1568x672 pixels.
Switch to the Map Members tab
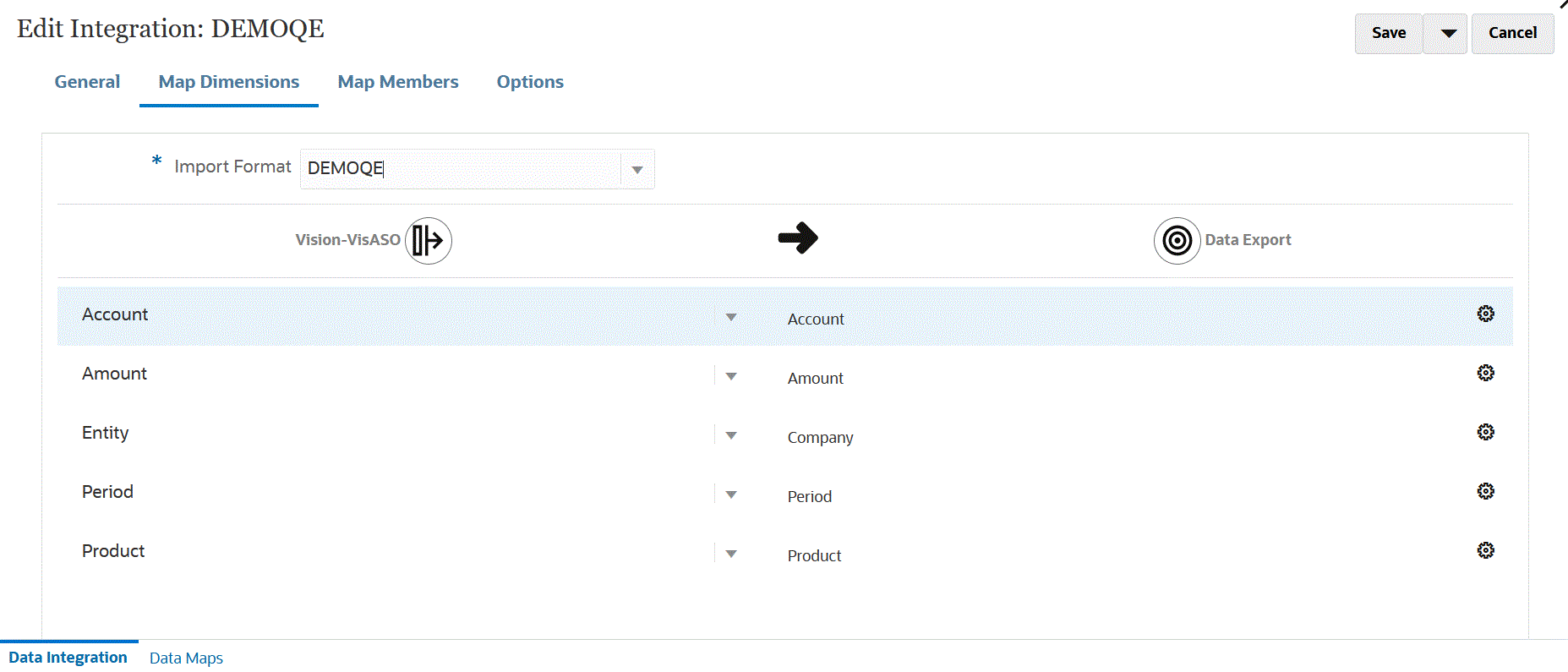(398, 82)
